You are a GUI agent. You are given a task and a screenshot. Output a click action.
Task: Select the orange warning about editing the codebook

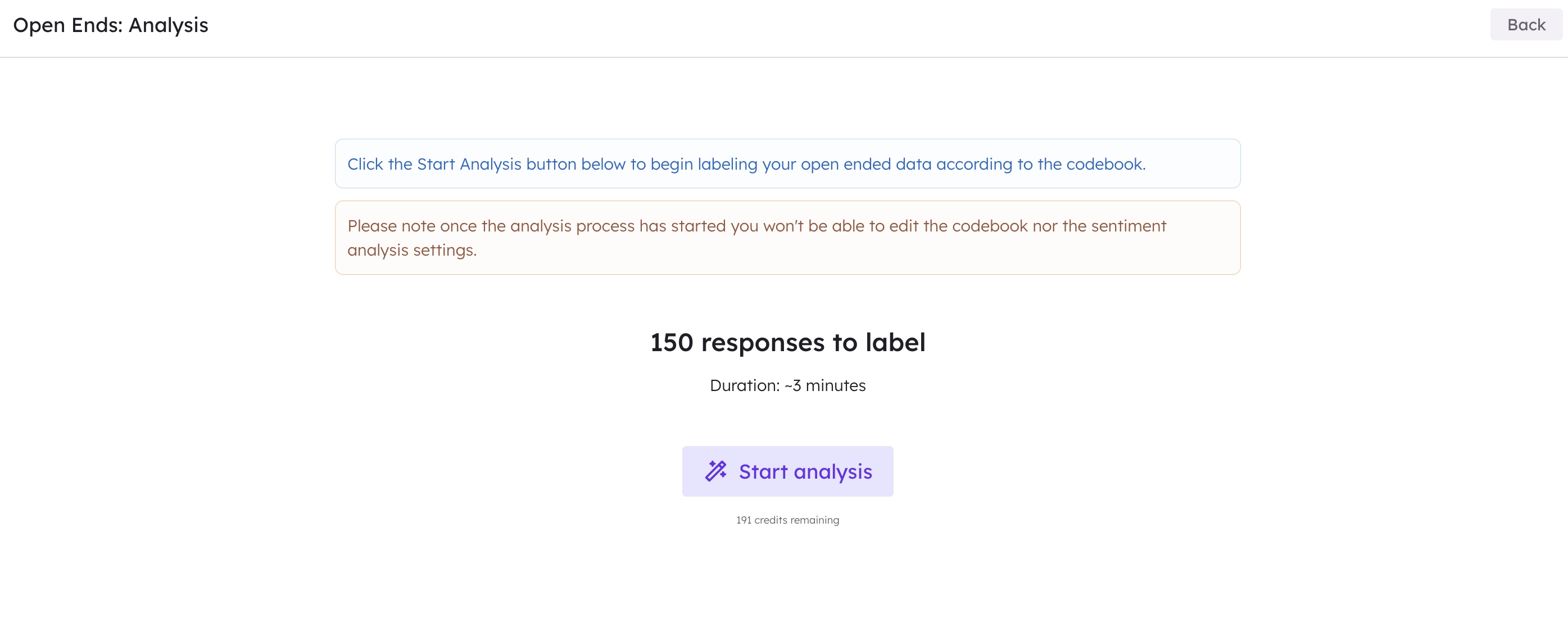point(787,238)
